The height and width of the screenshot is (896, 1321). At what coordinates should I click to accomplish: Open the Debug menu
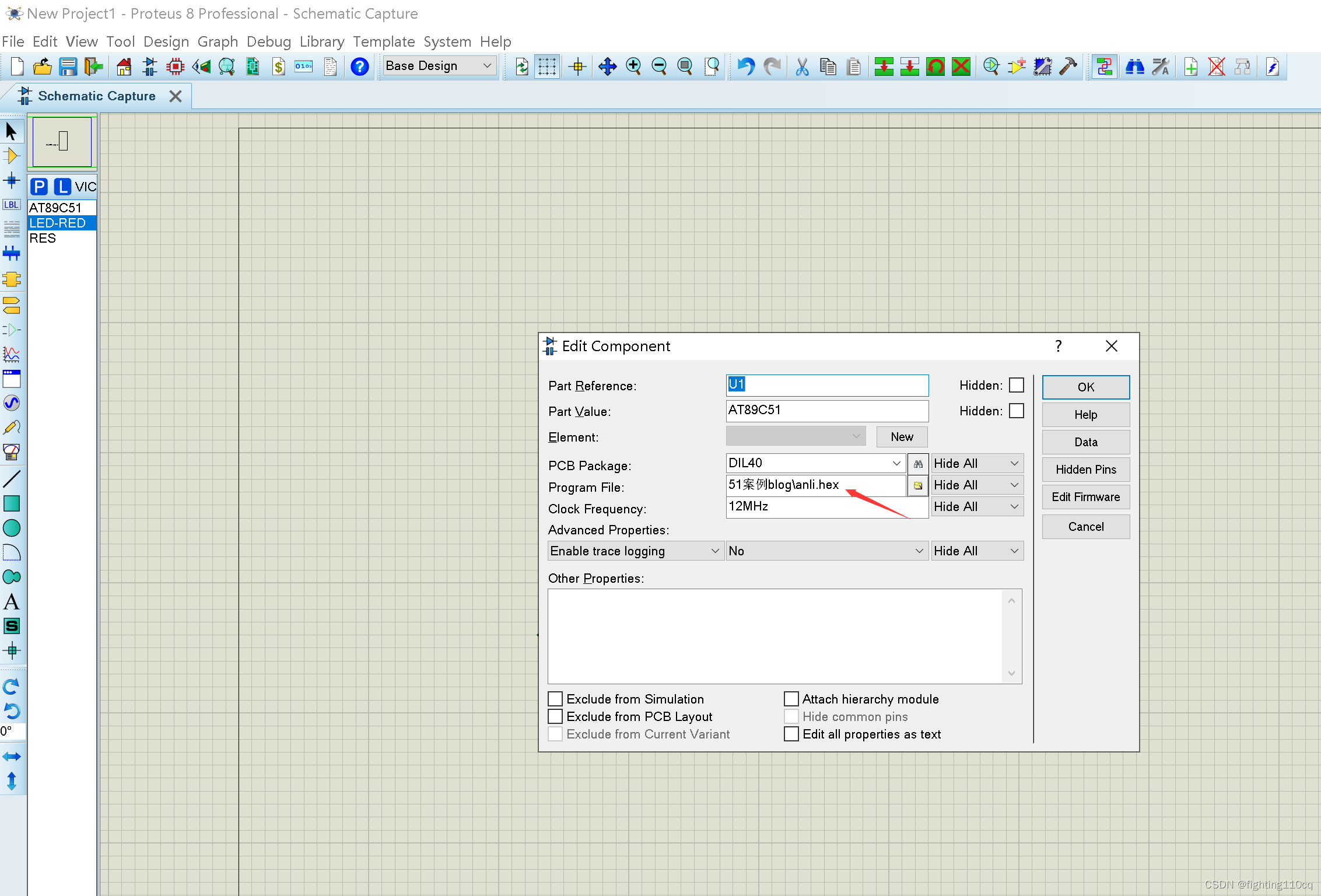pos(268,41)
